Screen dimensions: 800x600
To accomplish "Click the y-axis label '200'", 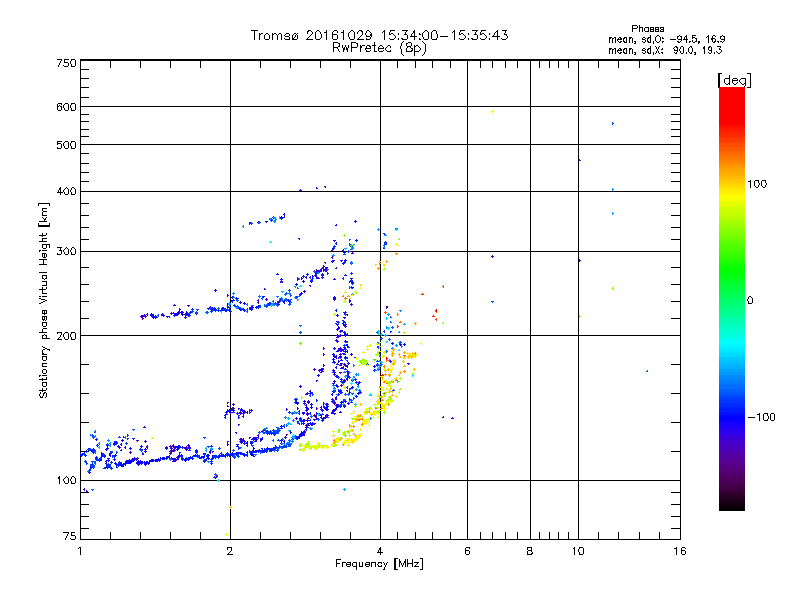I will (x=66, y=336).
